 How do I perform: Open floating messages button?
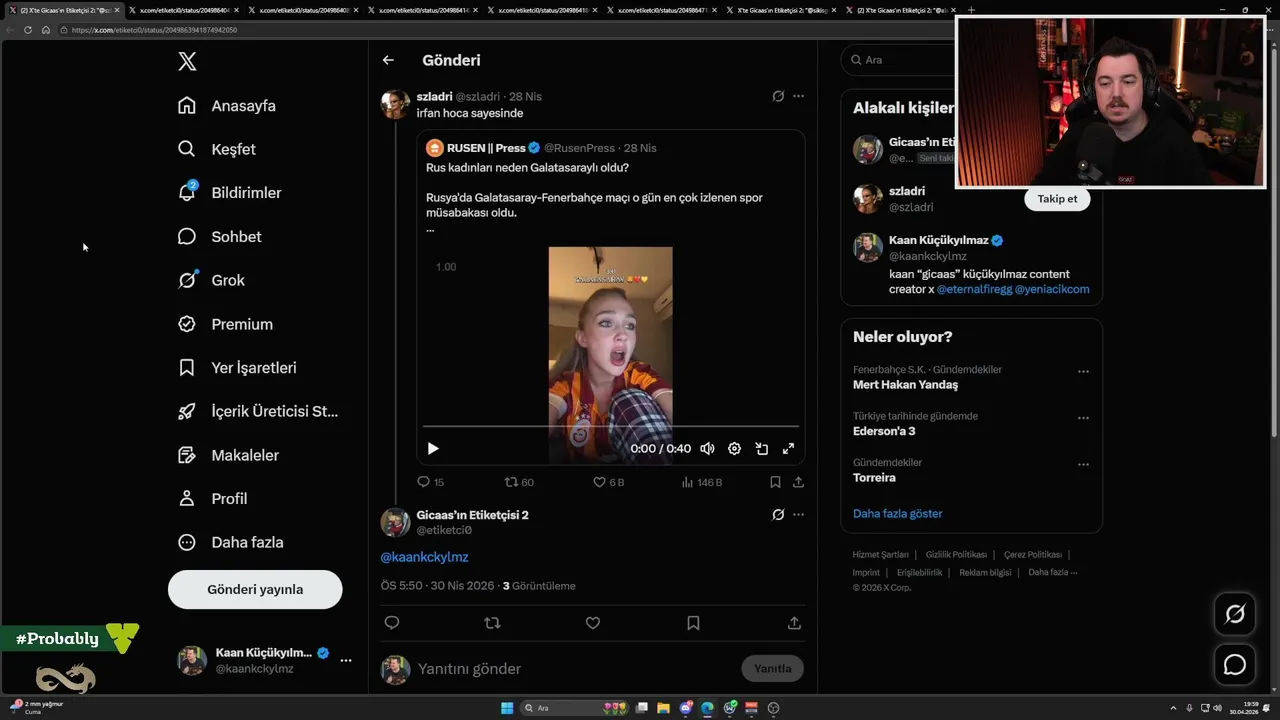click(x=1235, y=665)
